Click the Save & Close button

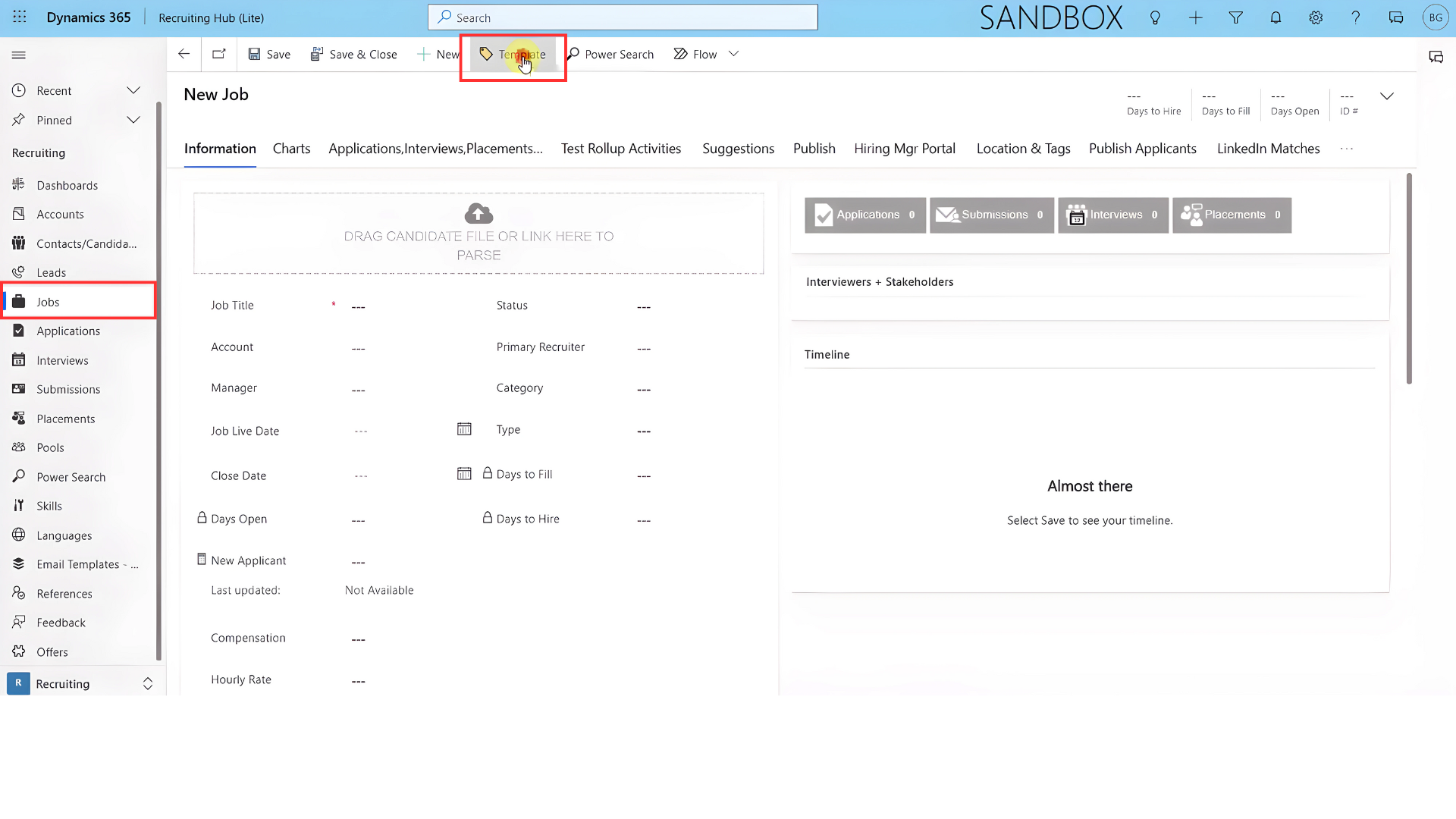353,55
